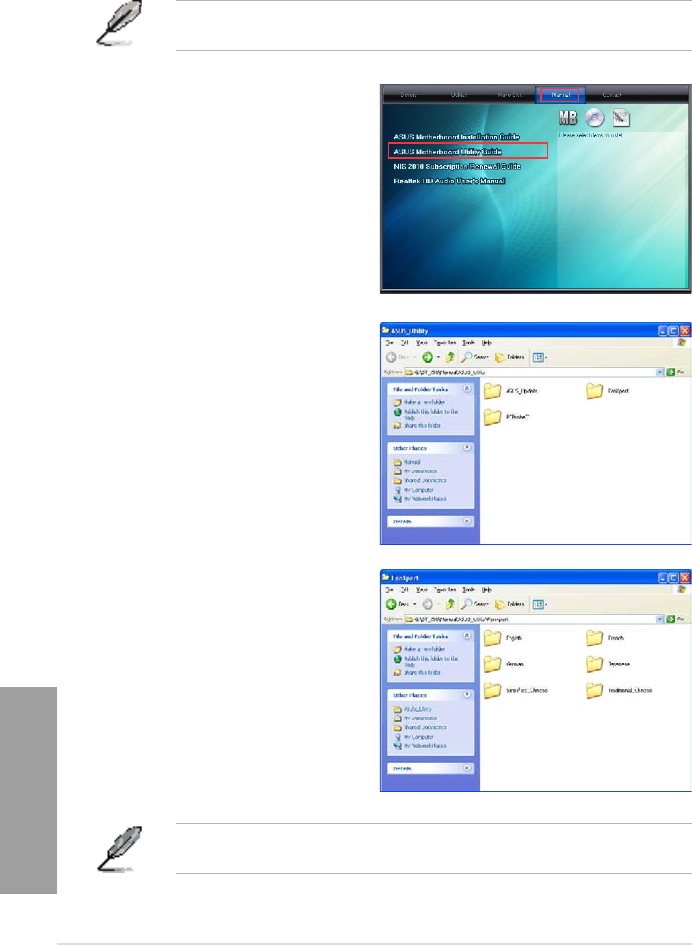This screenshot has width=692, height=945.
Task: Collapse File and Folder Tasks in ASUS_Utility
Action: point(467,389)
